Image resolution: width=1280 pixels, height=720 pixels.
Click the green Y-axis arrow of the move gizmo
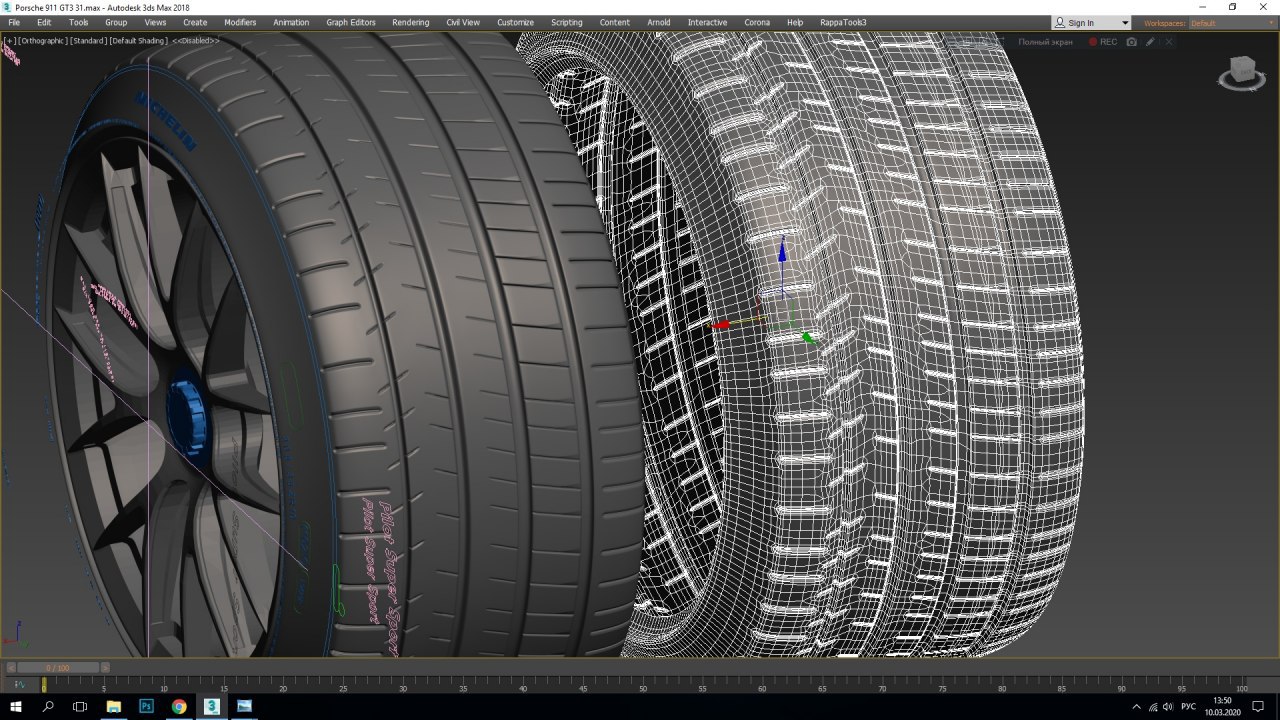coord(808,338)
